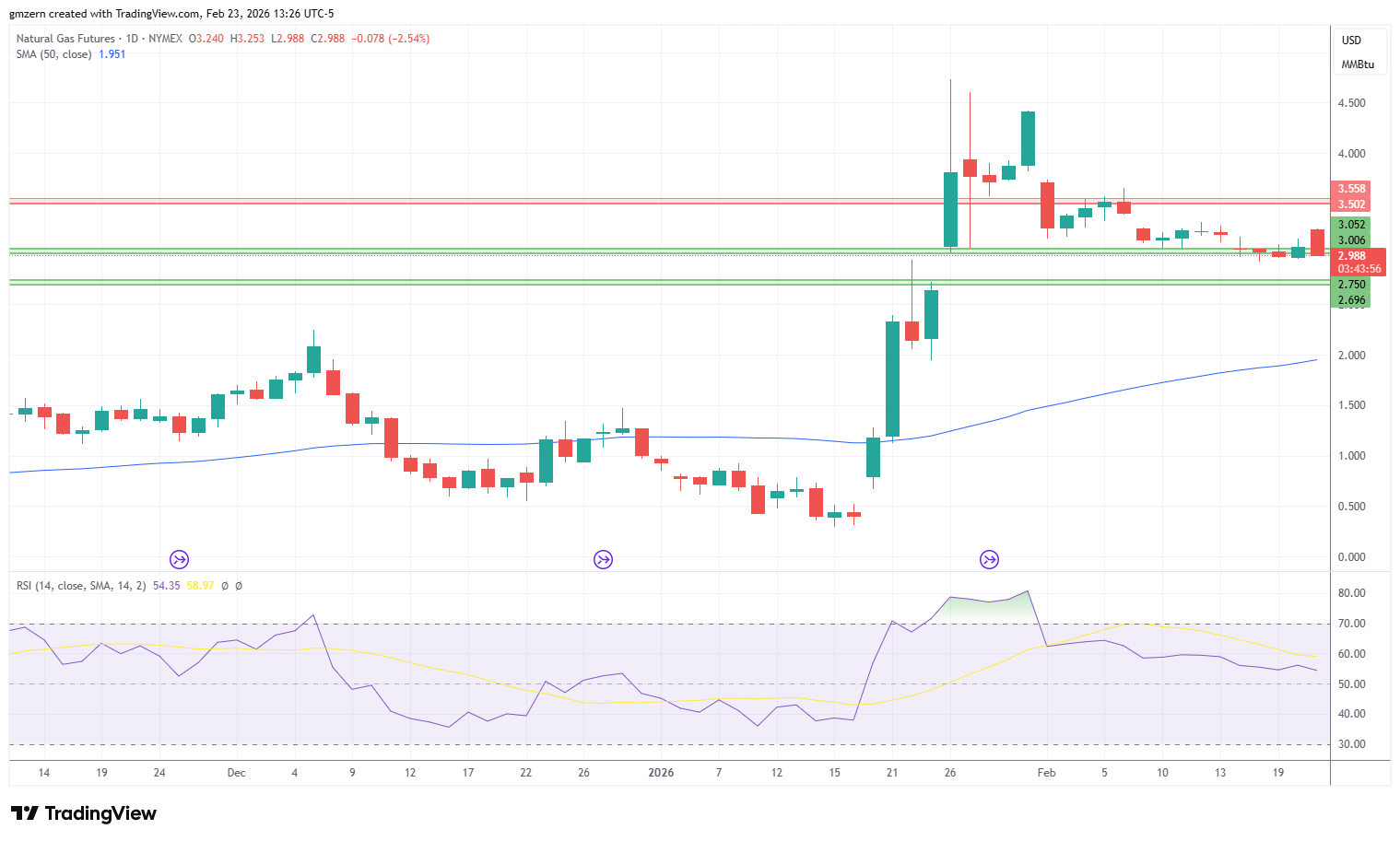Click the SMA (50, close) indicator label
The width and height of the screenshot is (1400, 841).
pos(53,54)
